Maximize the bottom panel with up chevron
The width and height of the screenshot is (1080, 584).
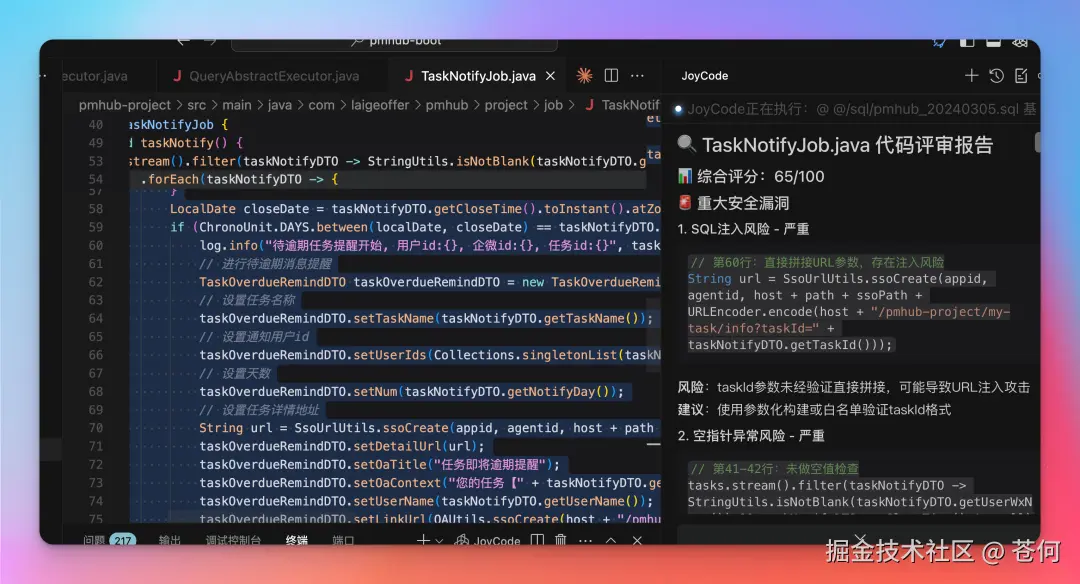tap(611, 541)
